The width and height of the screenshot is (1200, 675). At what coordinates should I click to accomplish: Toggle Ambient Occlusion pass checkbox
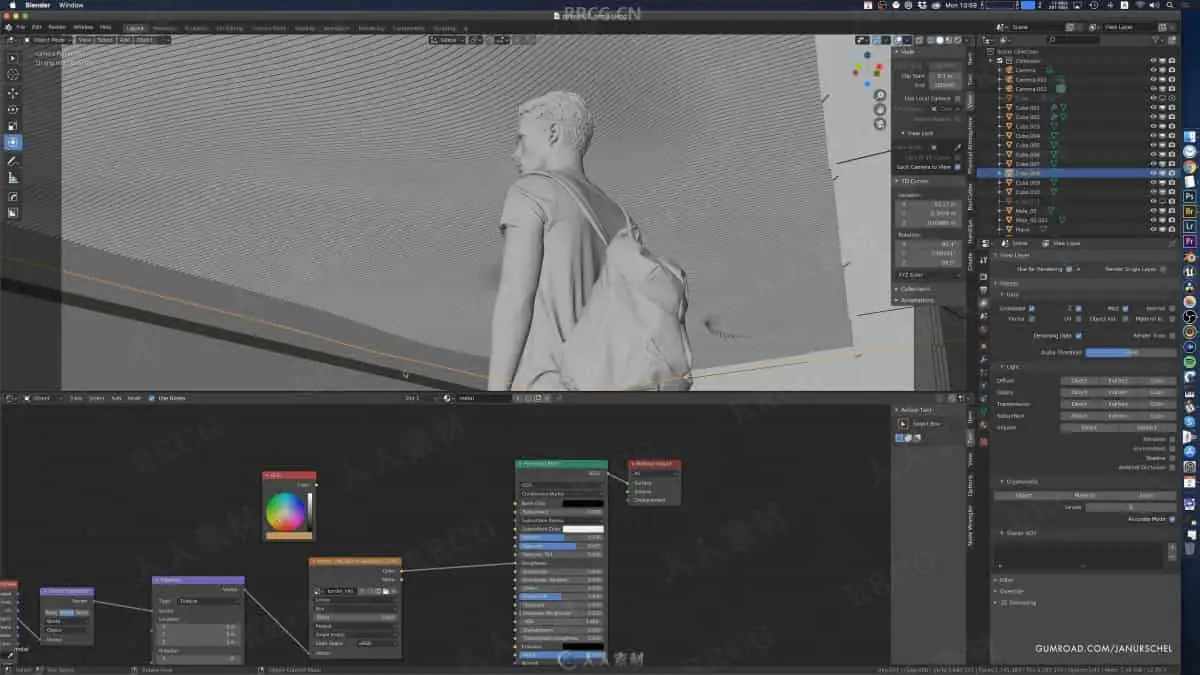[x=1172, y=468]
